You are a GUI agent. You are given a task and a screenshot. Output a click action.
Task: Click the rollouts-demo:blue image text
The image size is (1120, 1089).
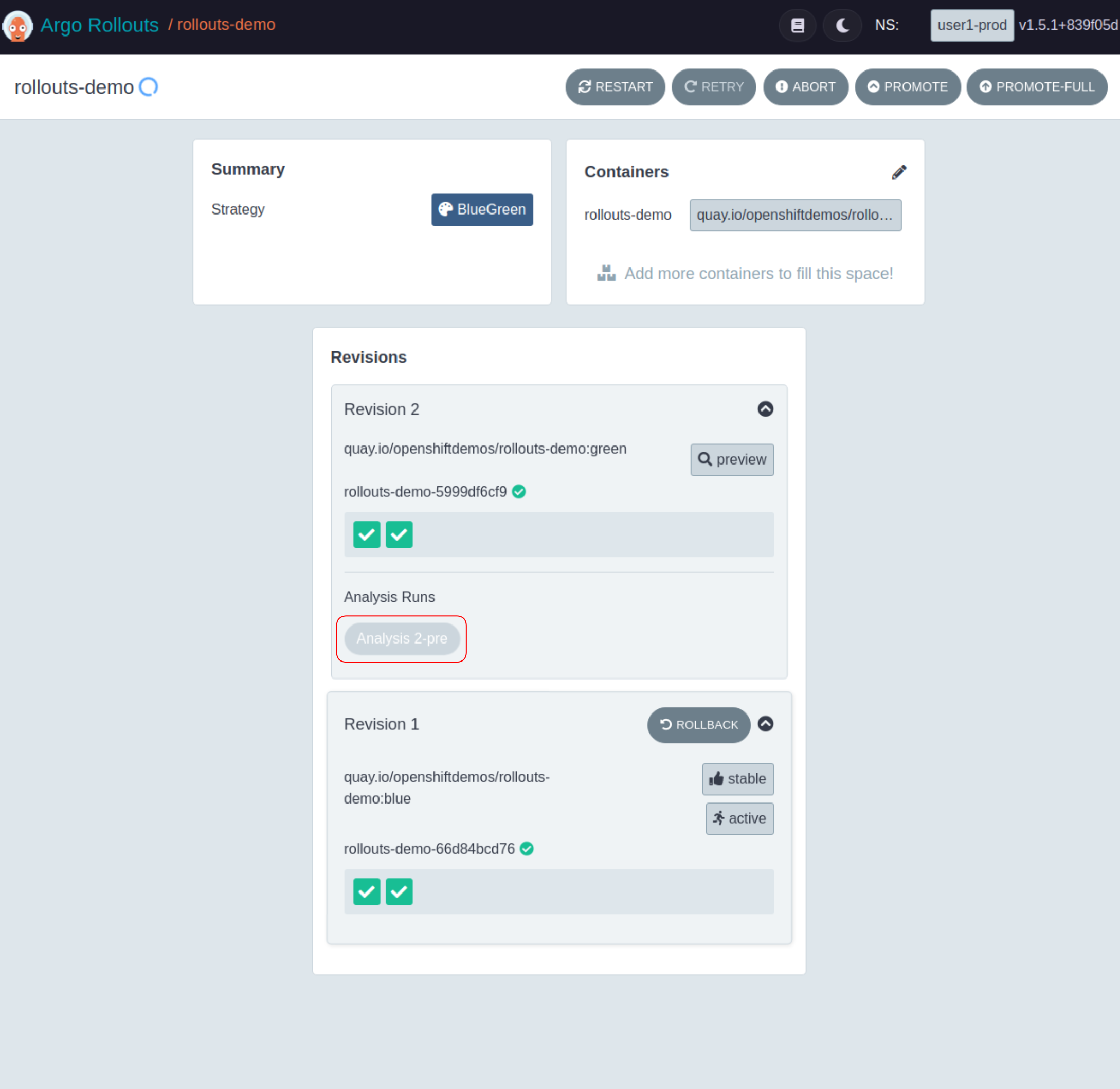446,788
